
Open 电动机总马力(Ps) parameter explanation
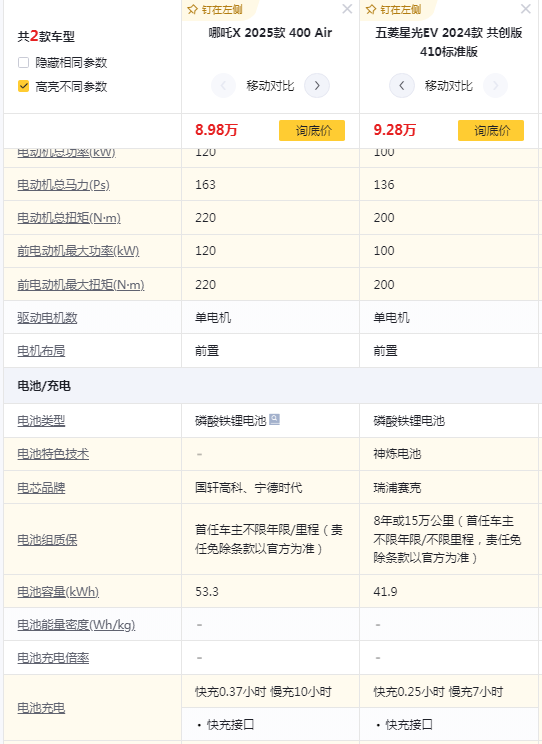click(x=64, y=185)
